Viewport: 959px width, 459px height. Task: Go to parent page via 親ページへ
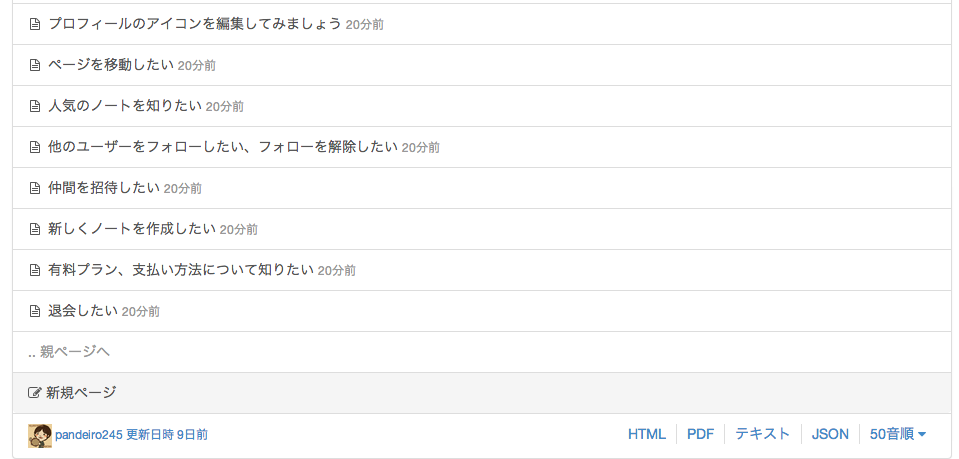(x=69, y=352)
